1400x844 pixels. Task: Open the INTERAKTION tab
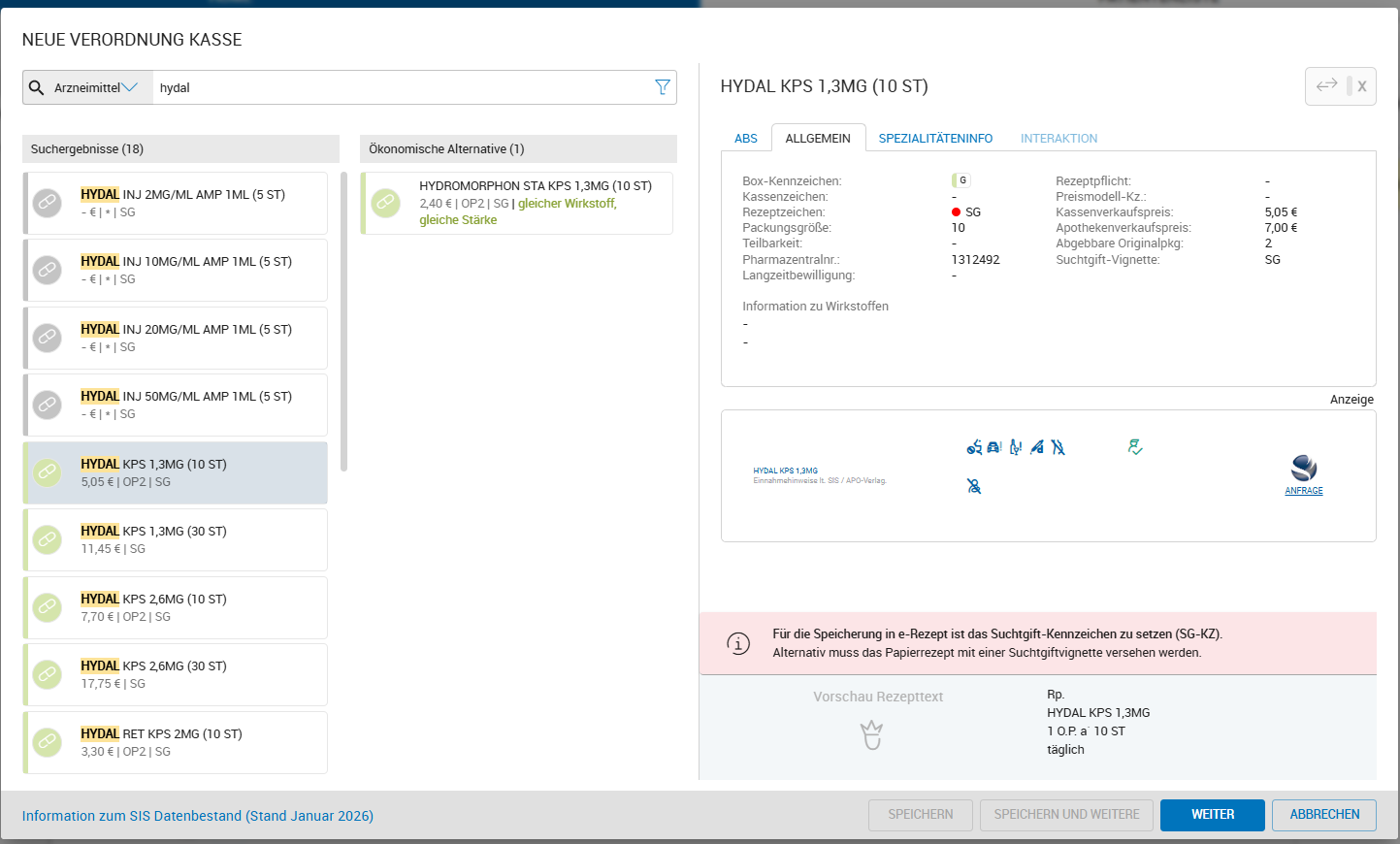[1058, 139]
